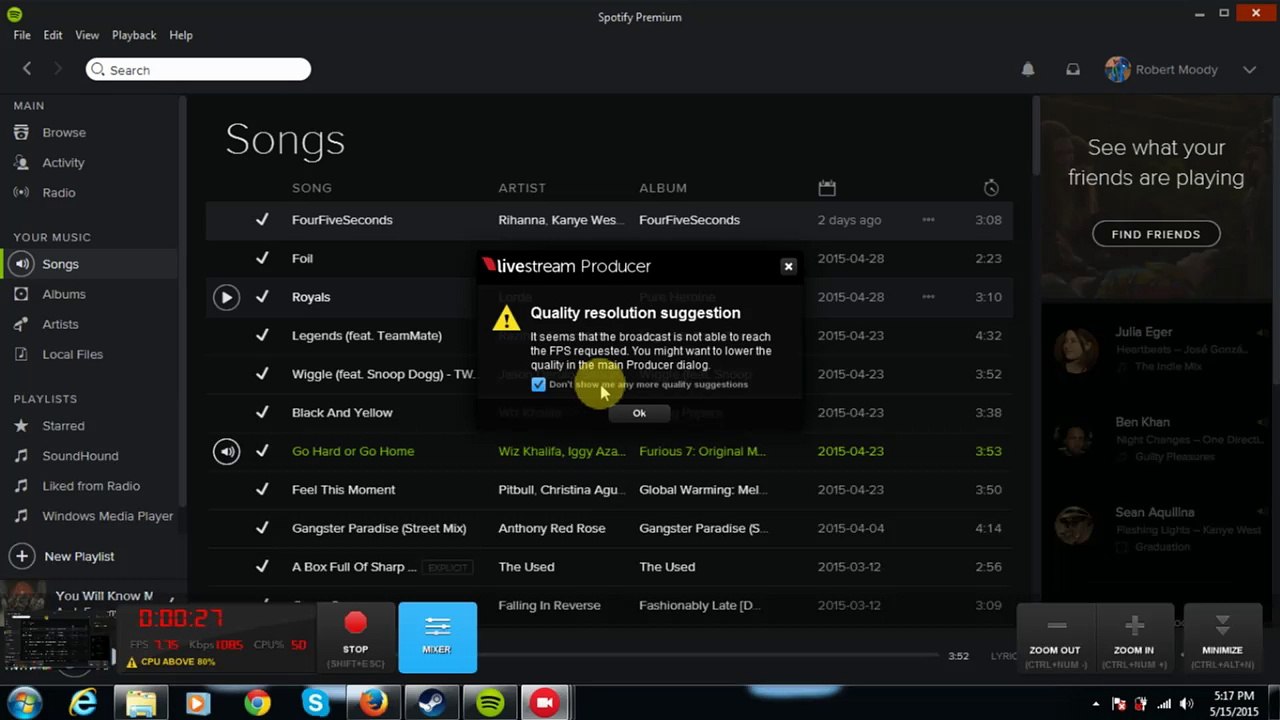Screen dimensions: 1280x720
Task: Uncheck 'Don't show me any more quality suggestions'
Action: click(538, 384)
